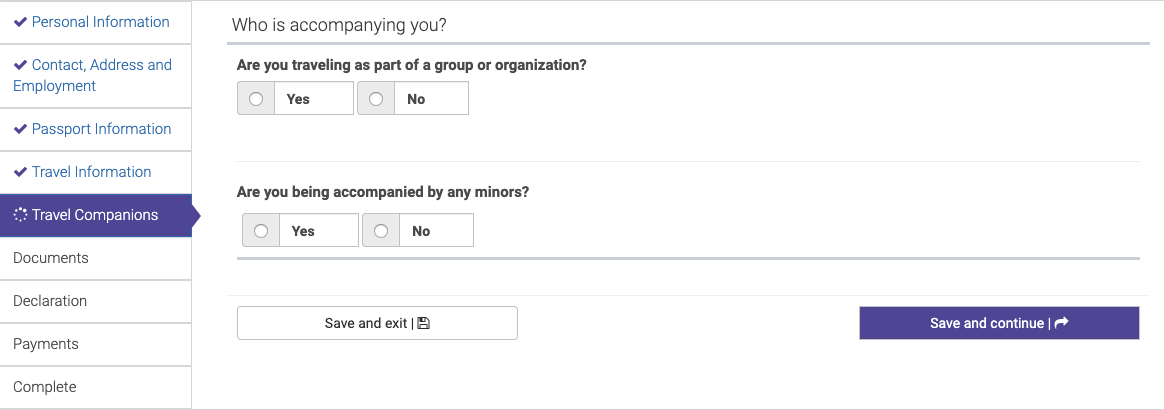Open the Payments step
Viewport: 1164px width, 410px height.
(96, 345)
